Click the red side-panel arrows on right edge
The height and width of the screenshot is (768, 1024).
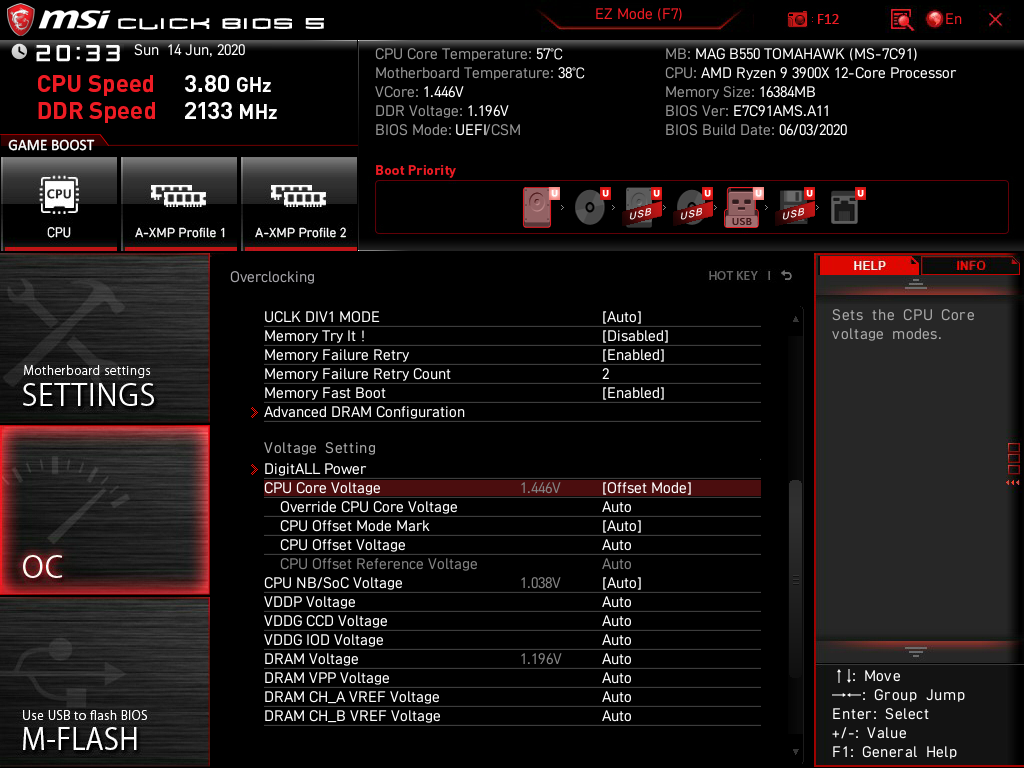tap(1012, 483)
